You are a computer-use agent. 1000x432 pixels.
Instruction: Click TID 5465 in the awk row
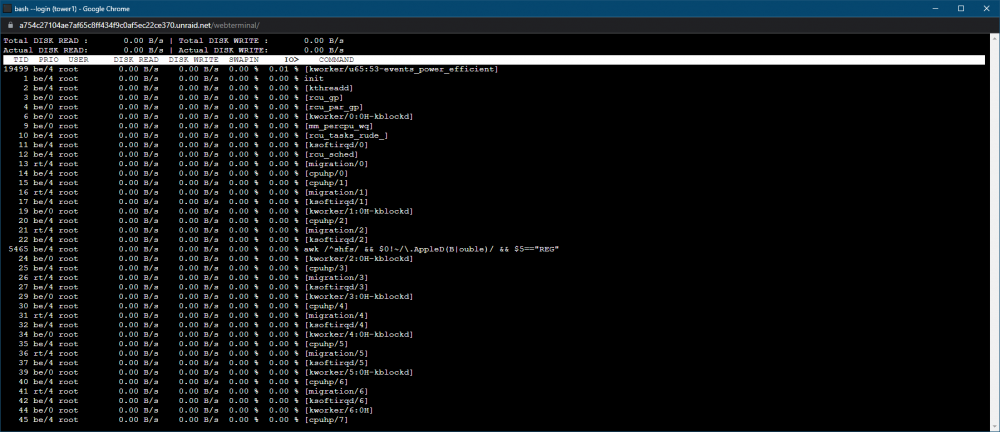point(18,249)
